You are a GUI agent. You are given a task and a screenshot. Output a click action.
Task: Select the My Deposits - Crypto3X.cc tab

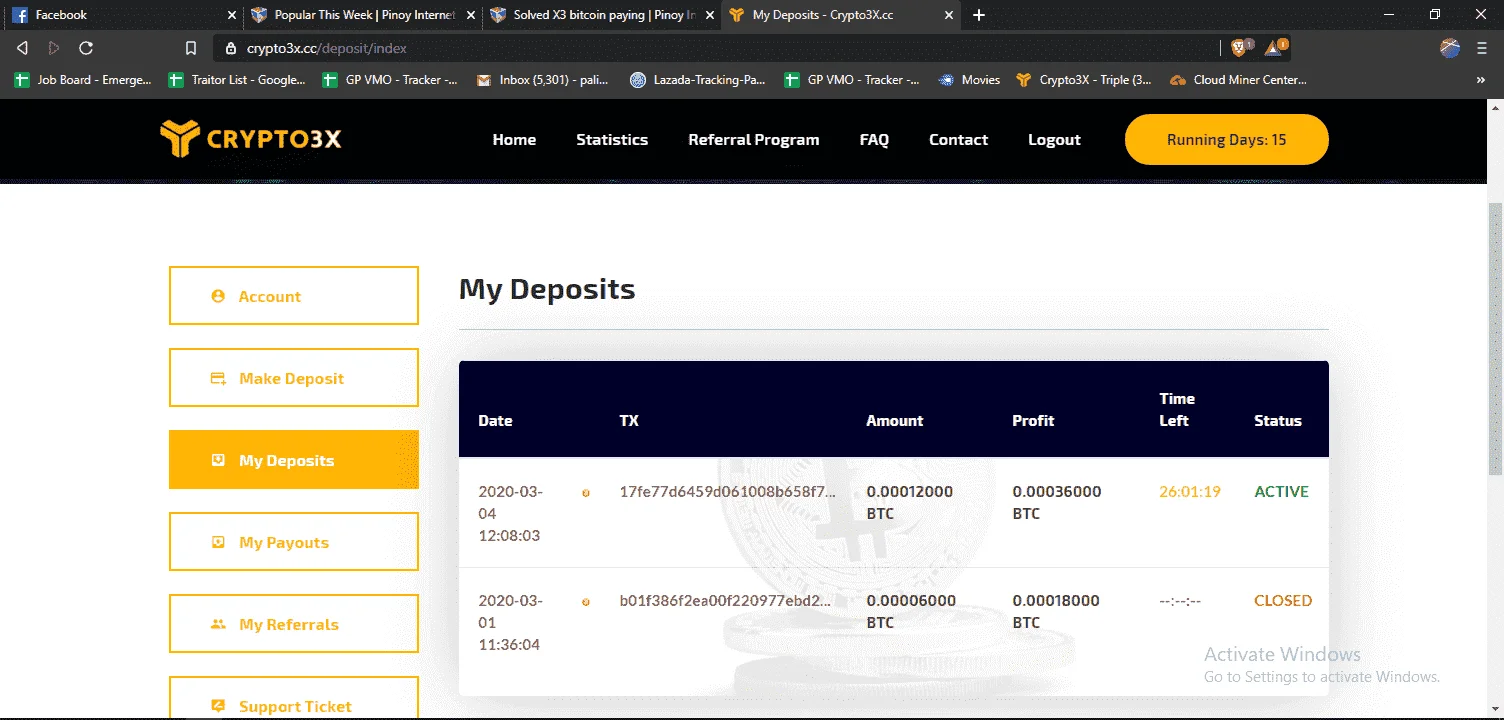pos(843,15)
